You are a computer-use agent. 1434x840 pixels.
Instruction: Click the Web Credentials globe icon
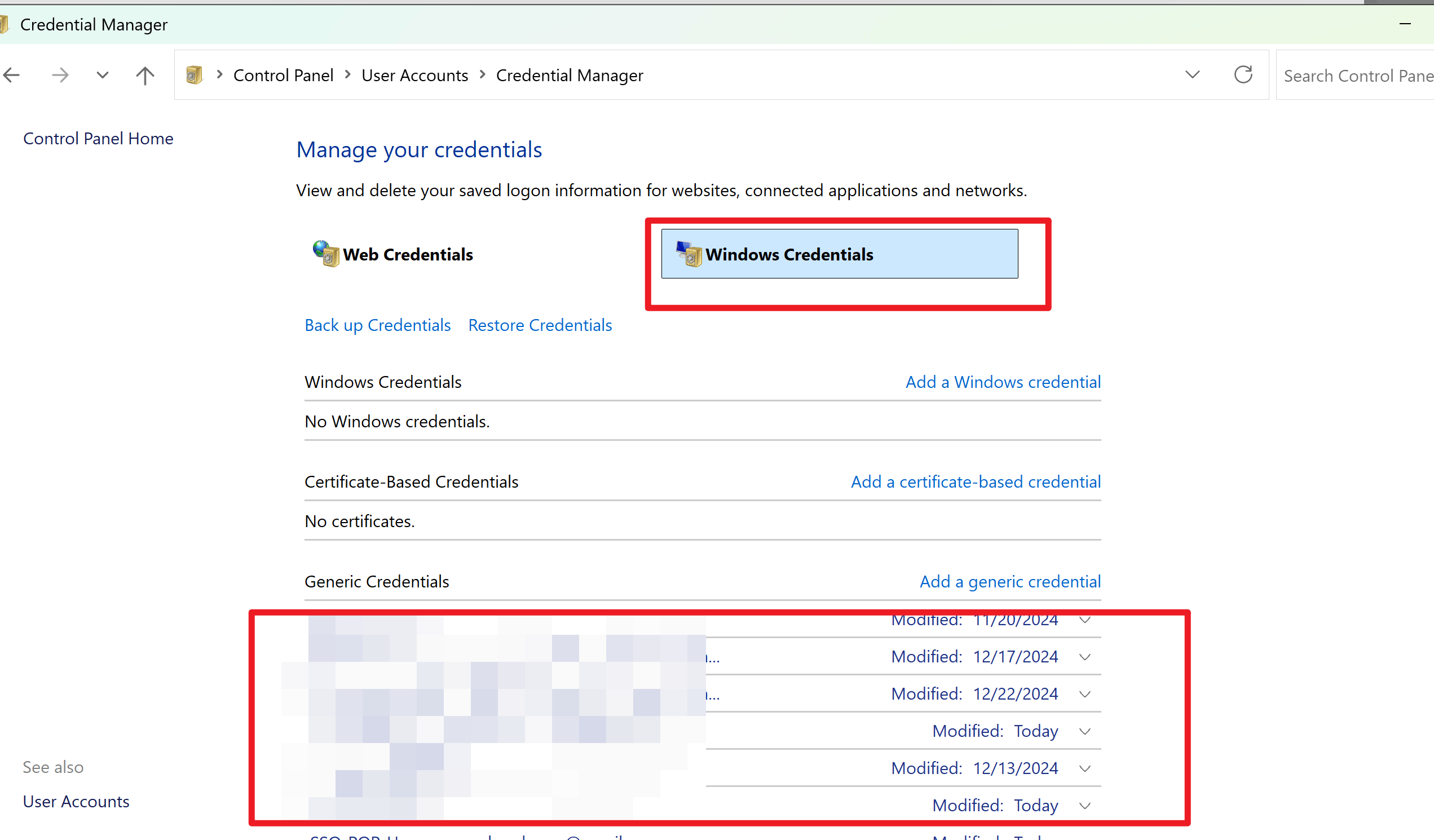click(325, 254)
